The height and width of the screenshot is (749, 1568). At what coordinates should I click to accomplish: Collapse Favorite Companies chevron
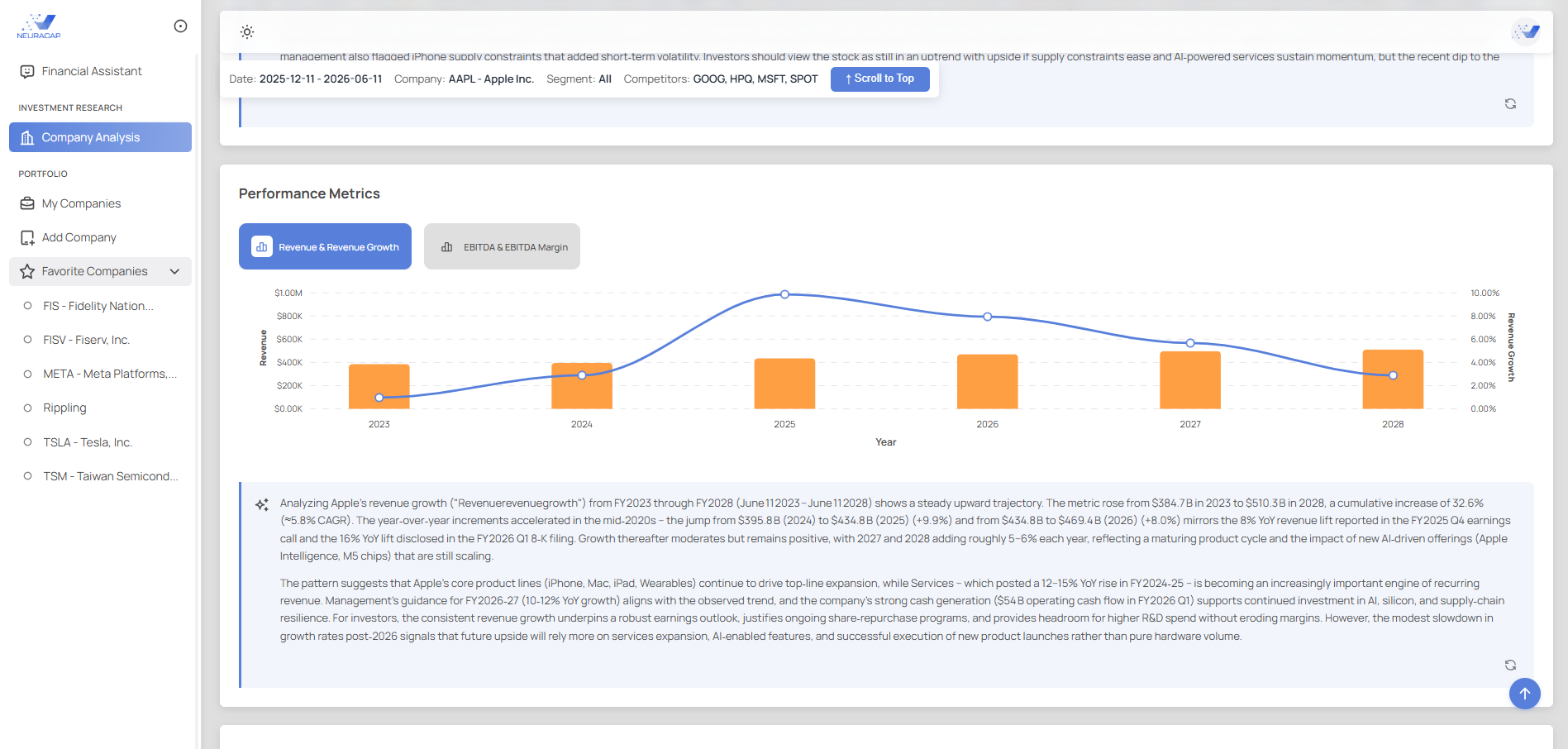[x=174, y=271]
